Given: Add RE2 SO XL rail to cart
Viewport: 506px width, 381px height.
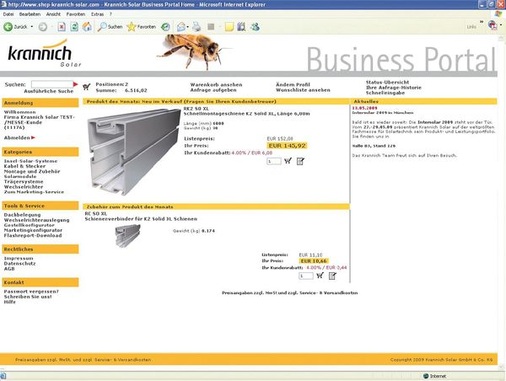Looking at the screenshot, I should 288,161.
